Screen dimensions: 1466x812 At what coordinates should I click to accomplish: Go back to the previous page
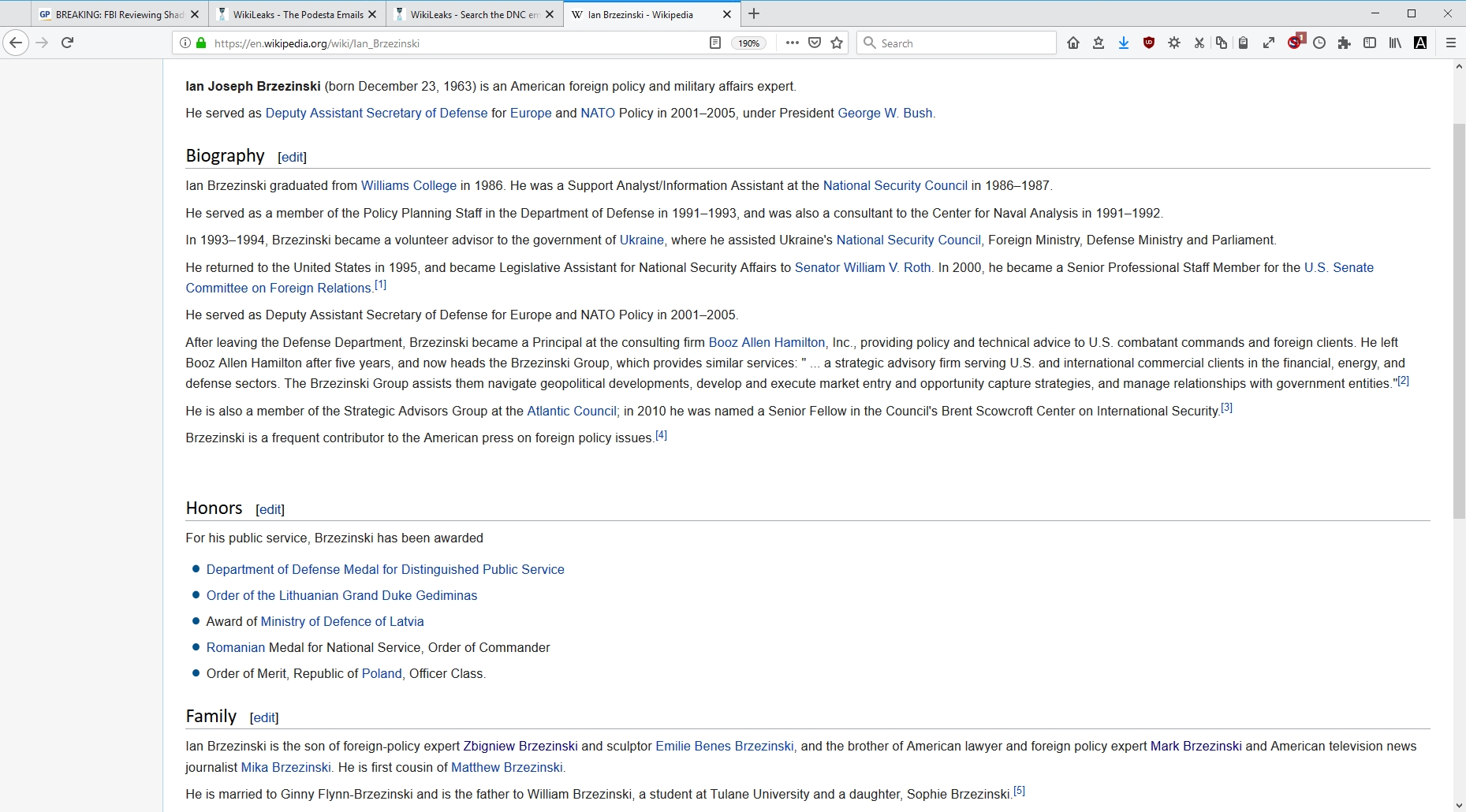[16, 43]
